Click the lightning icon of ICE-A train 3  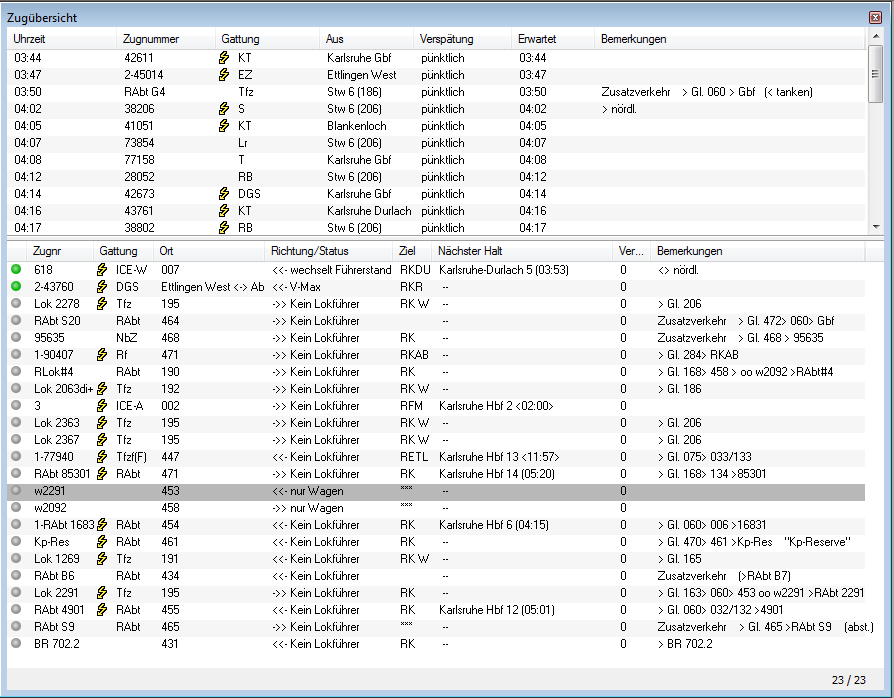[102, 405]
